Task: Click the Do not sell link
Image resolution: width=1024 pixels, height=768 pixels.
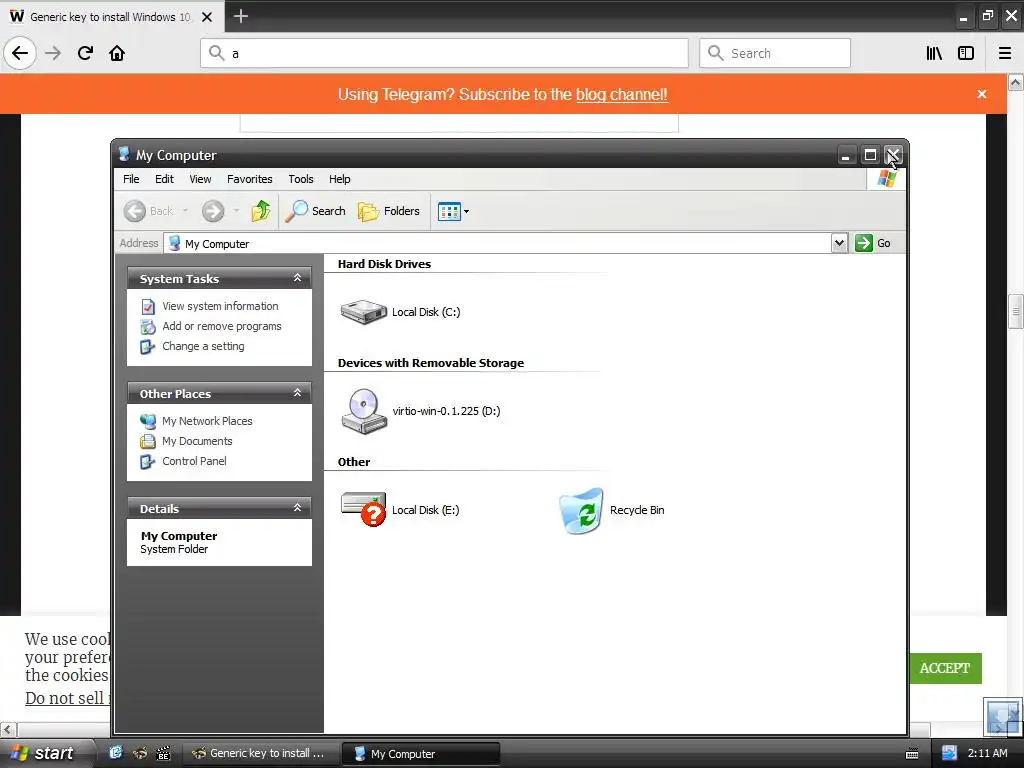Action: (67, 698)
